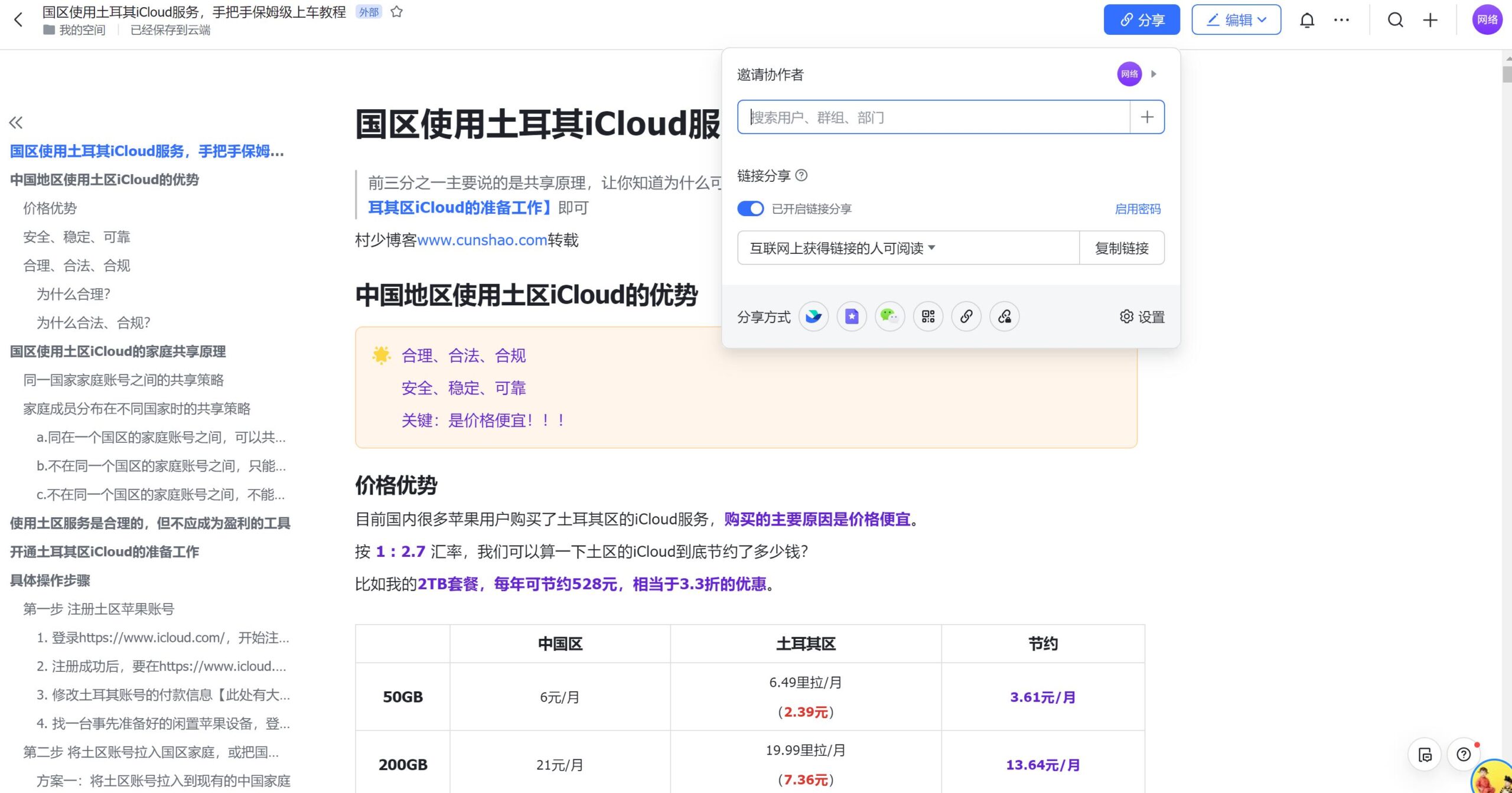Jump to 为什么合法、合规? outline item
1512x793 pixels.
(93, 322)
